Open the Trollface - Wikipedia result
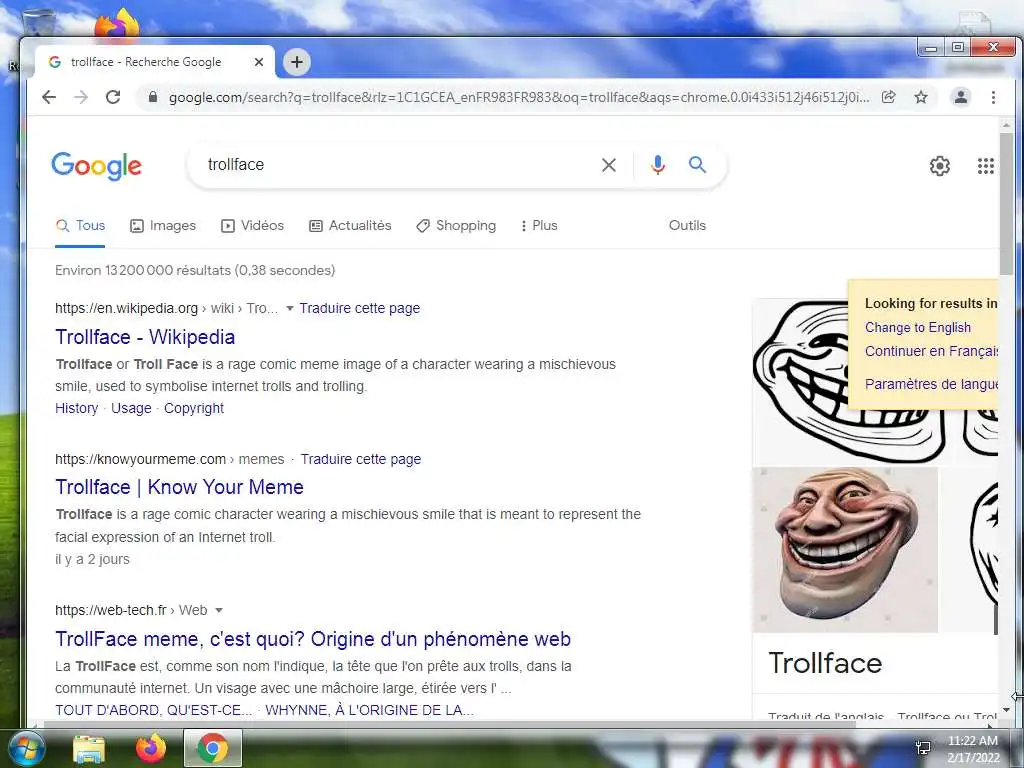 [x=145, y=337]
